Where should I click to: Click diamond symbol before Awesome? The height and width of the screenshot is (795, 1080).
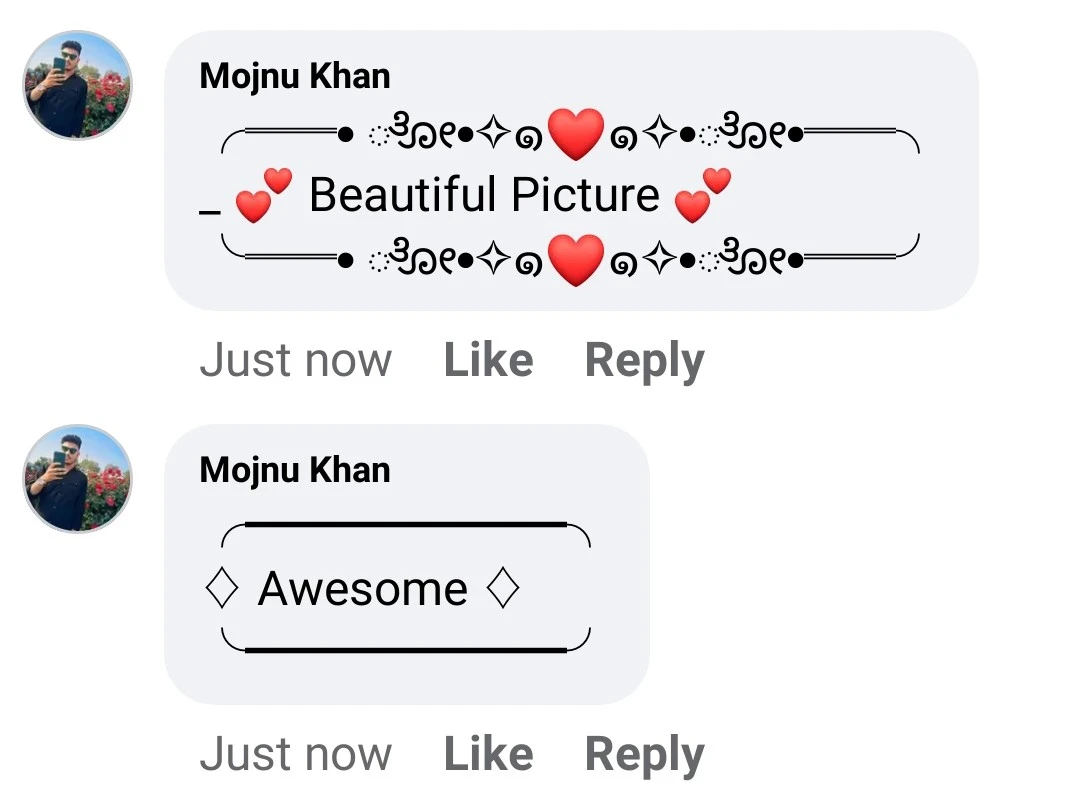(x=222, y=588)
